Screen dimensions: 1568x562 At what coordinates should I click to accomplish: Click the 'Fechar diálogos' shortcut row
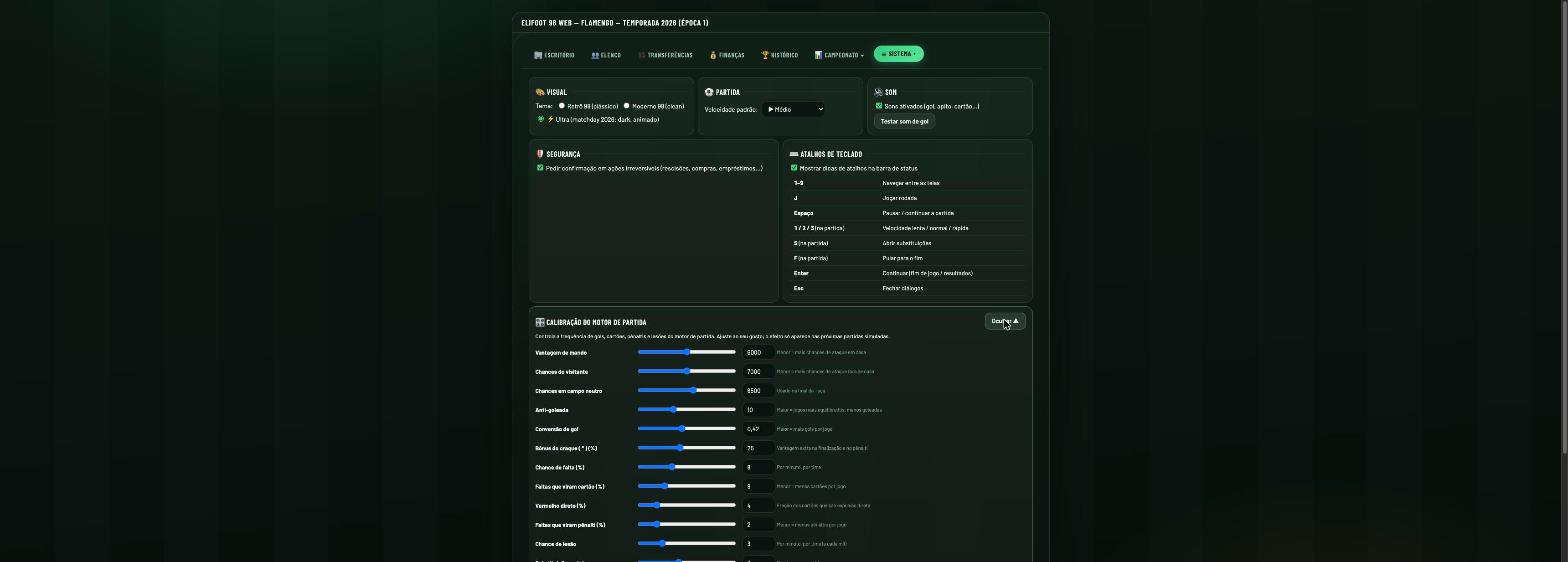click(x=908, y=288)
